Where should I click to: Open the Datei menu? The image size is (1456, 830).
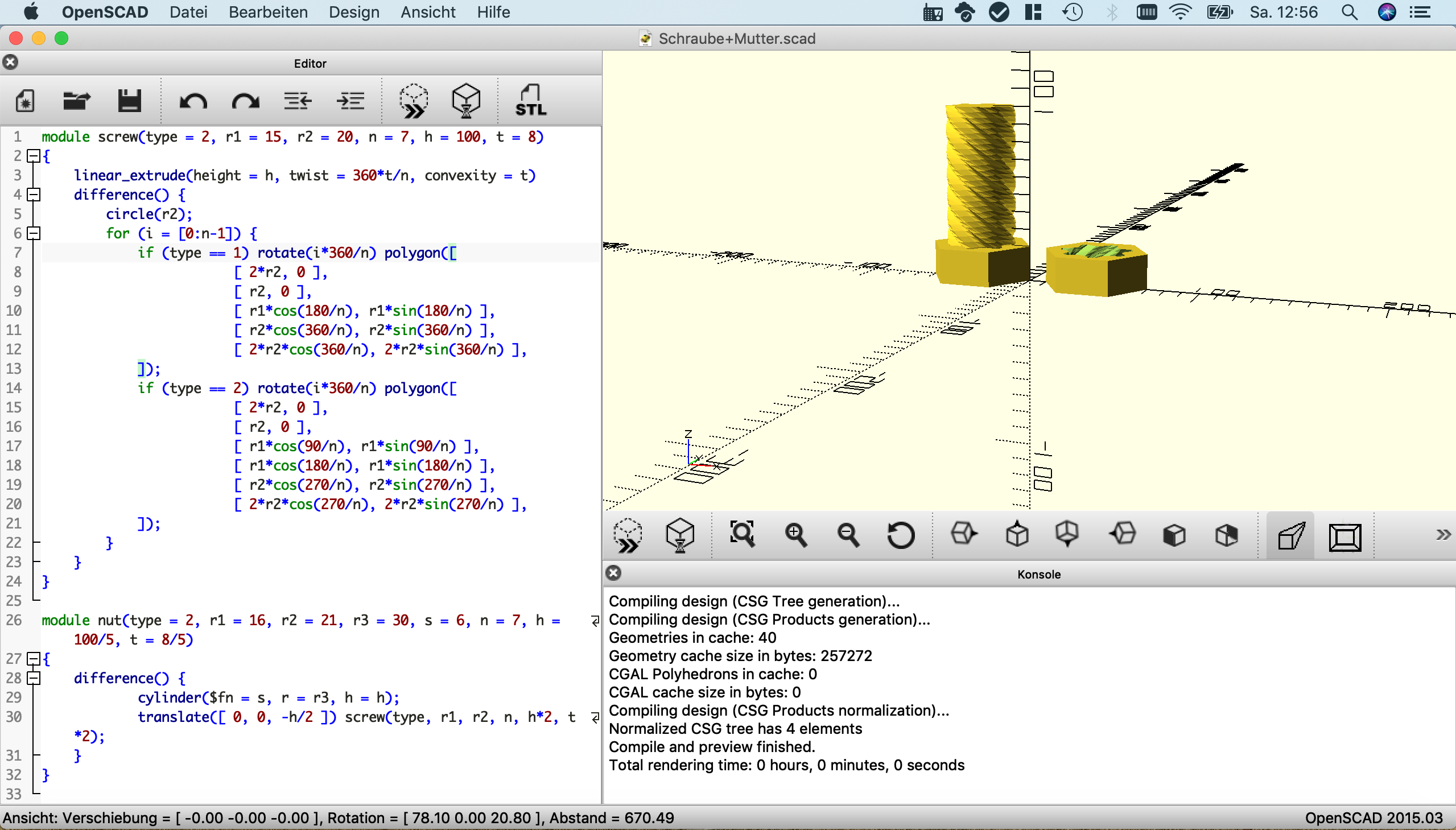click(188, 12)
